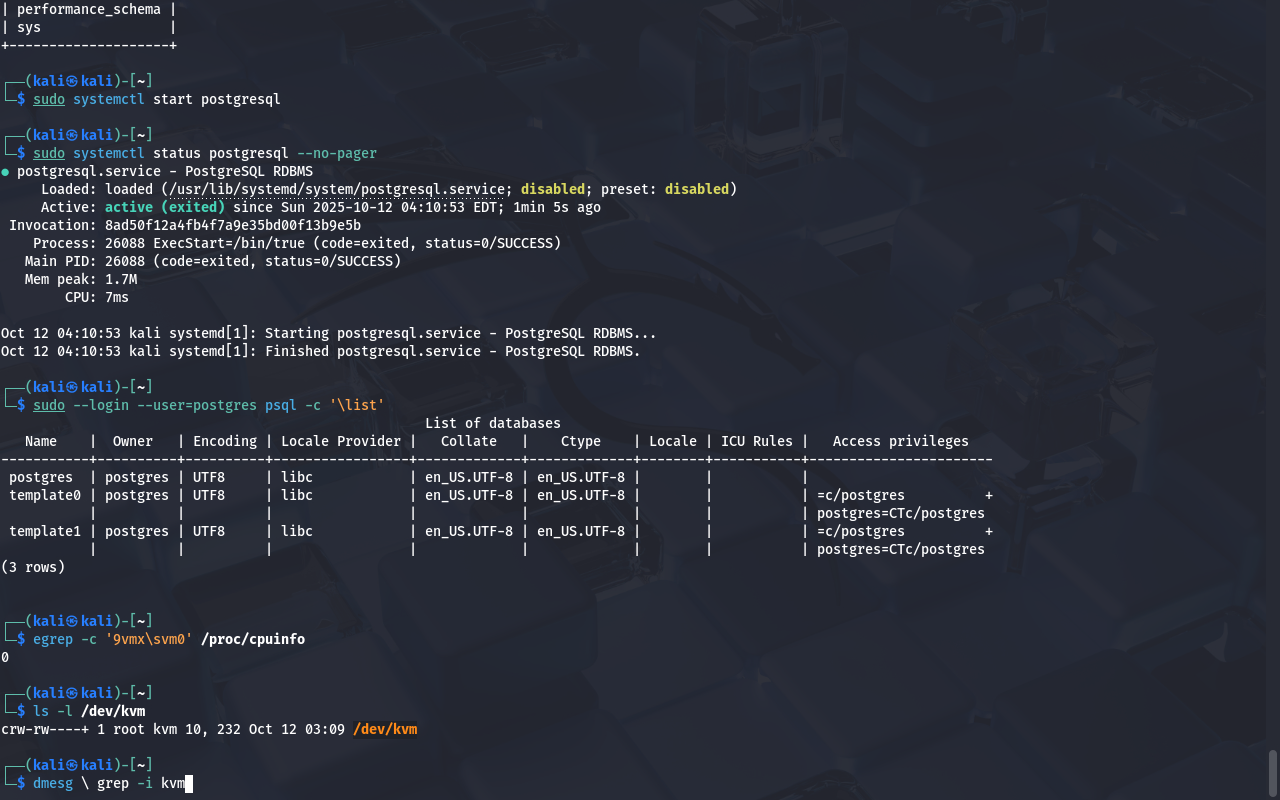Viewport: 1280px width, 800px height.
Task: Click the green status dot before postgresql.service
Action: tap(6, 172)
